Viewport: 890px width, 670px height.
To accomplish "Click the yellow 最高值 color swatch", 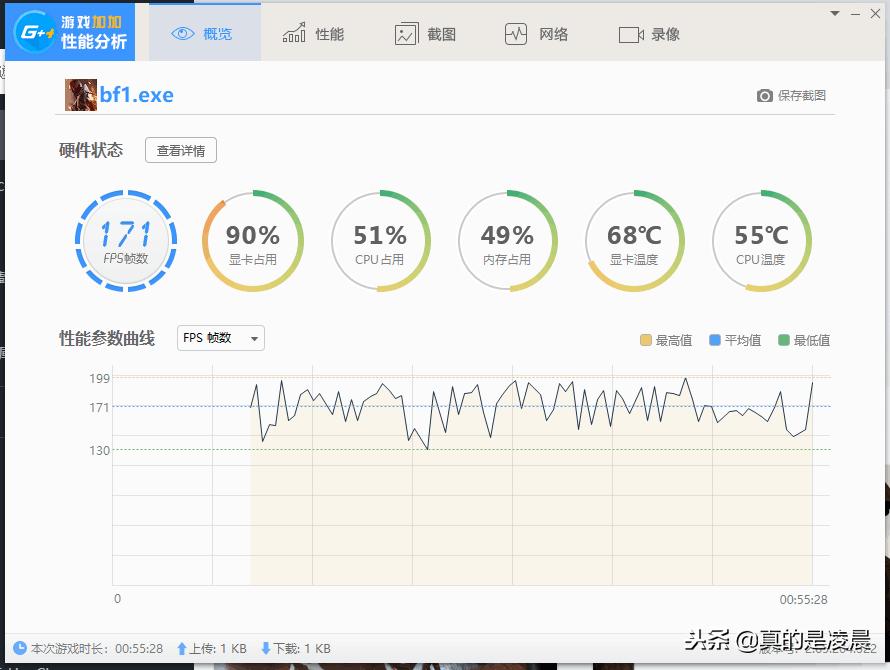I will click(646, 339).
